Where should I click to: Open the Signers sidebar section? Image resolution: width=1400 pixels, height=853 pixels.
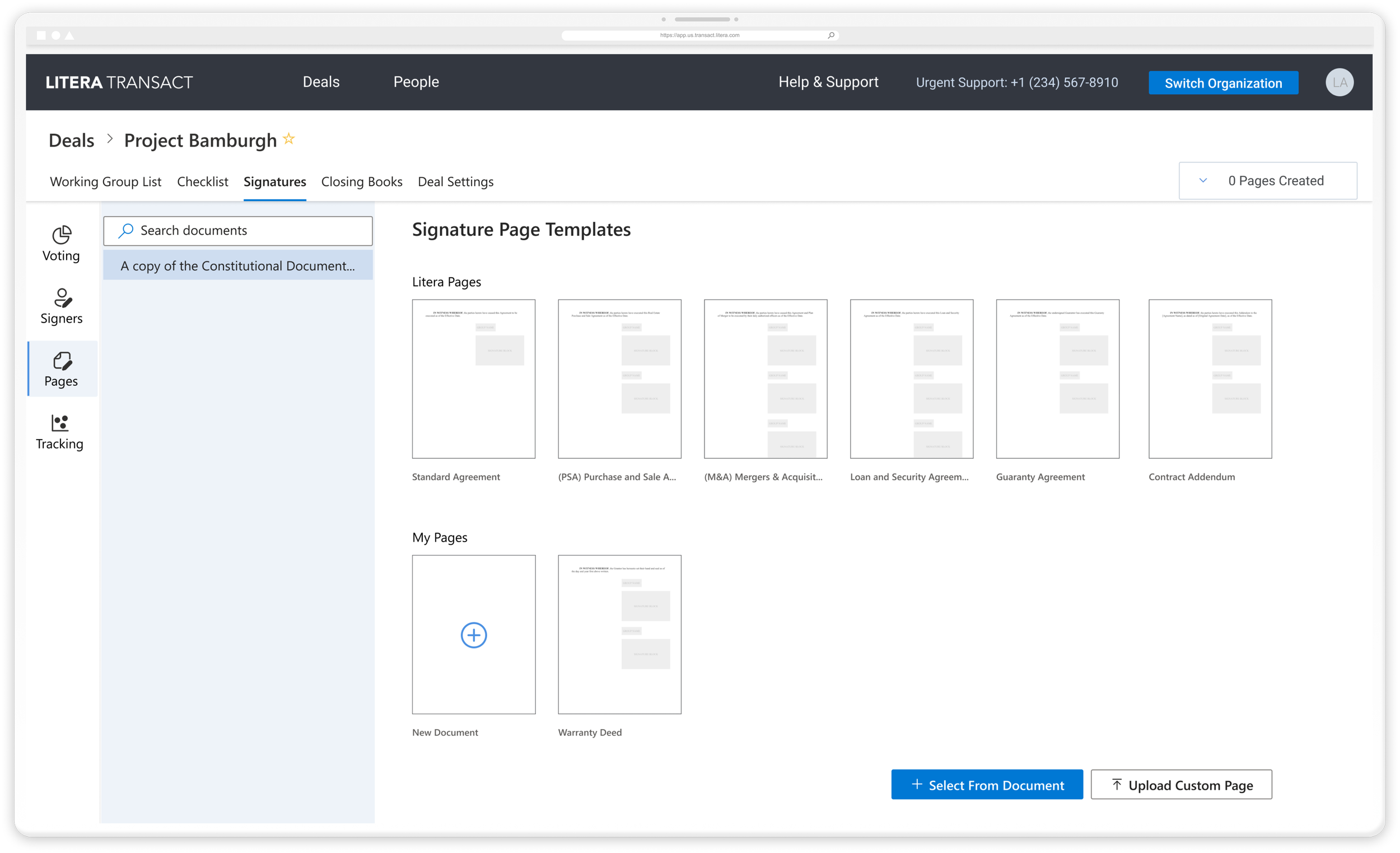62,306
